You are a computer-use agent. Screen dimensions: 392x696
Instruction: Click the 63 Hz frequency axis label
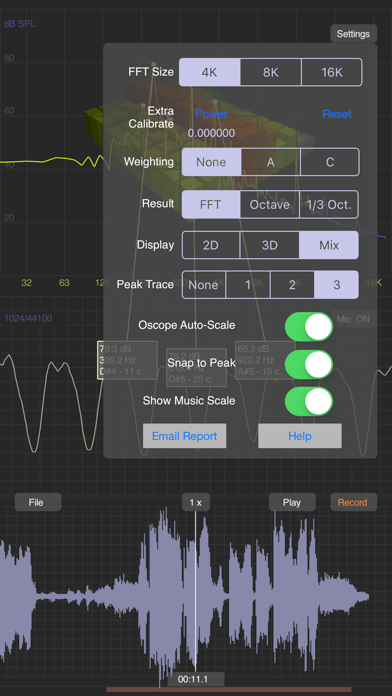pos(64,282)
